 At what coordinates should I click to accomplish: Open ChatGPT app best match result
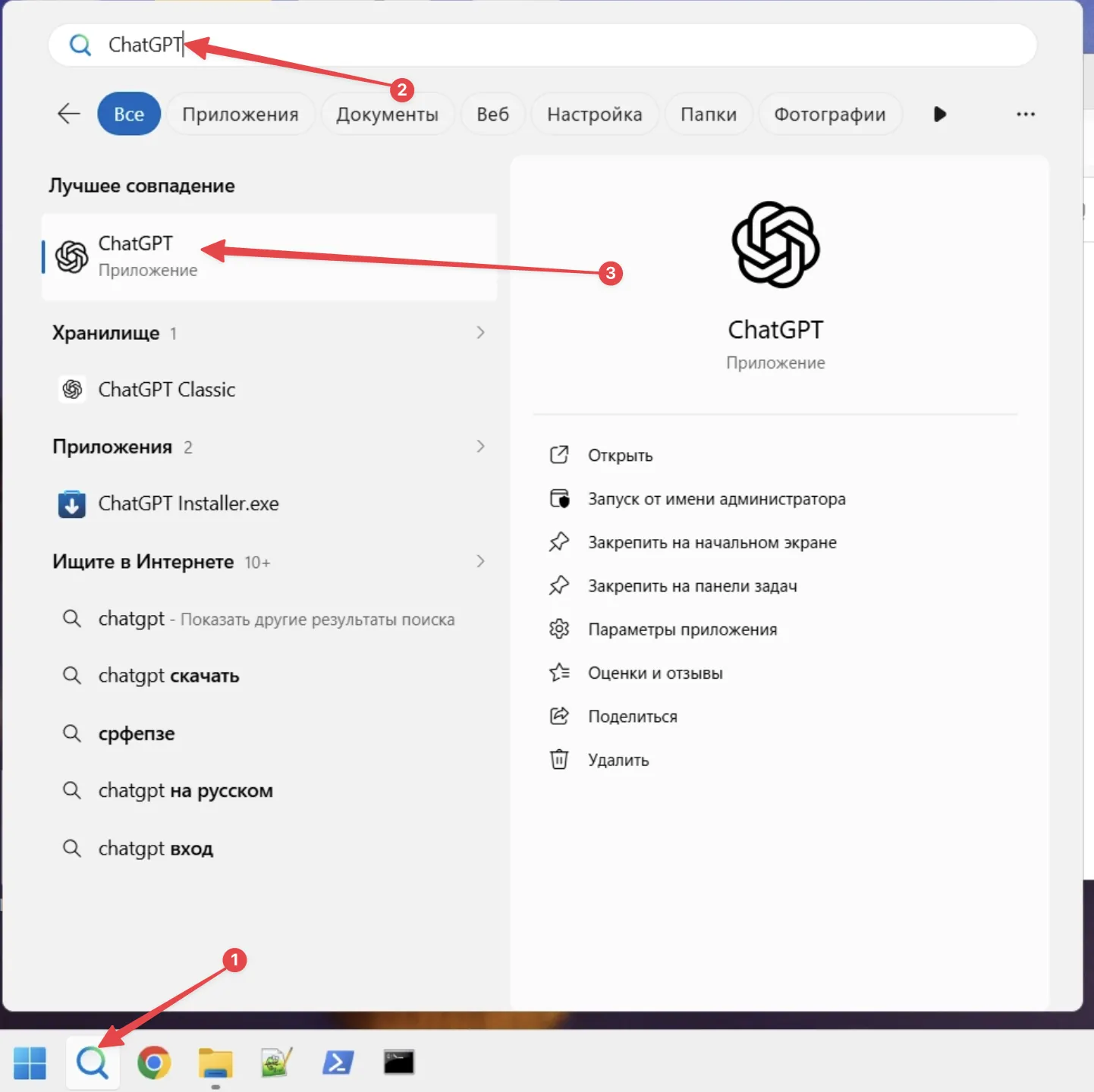269,257
